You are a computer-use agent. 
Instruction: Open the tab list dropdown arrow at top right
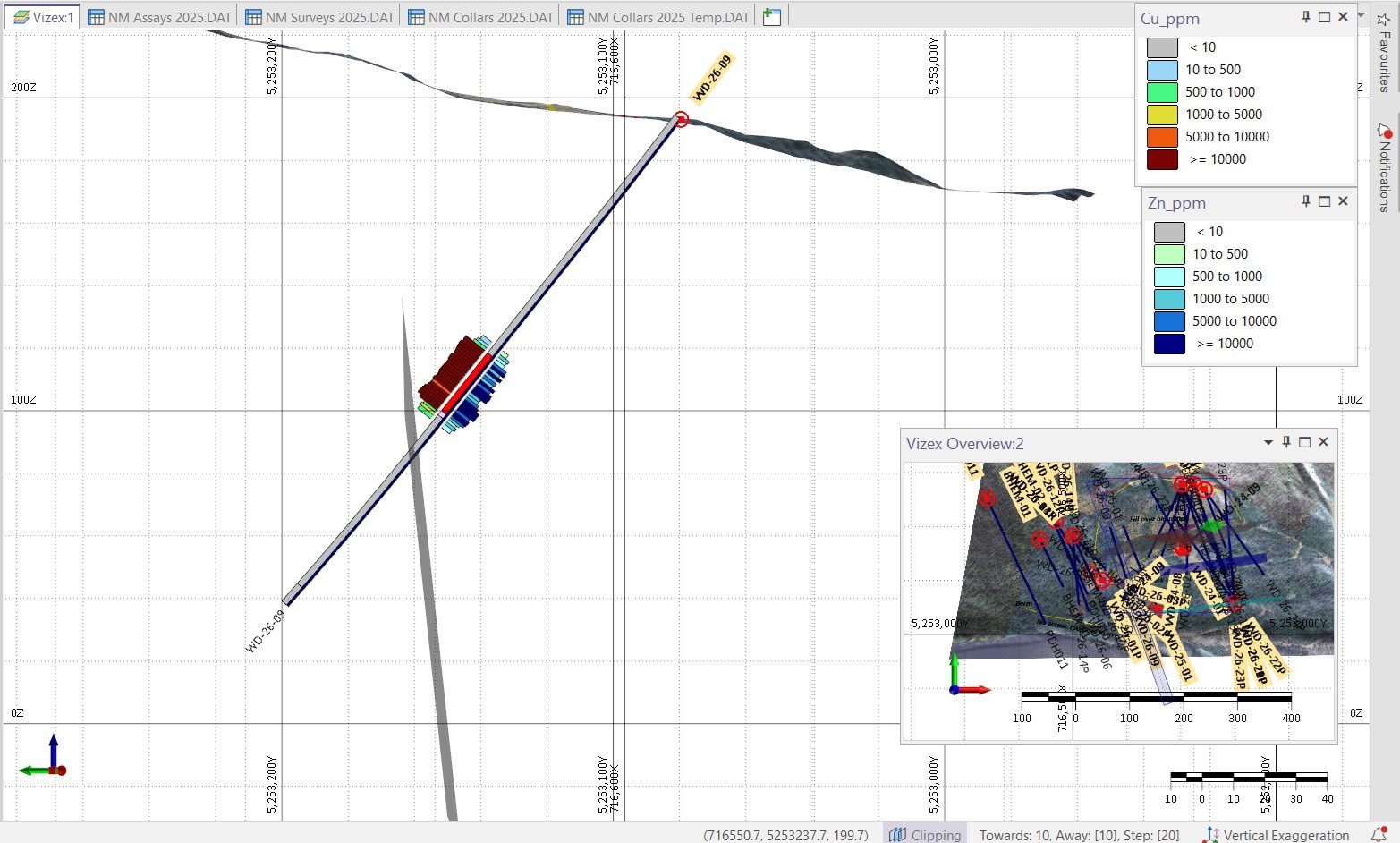tap(1362, 15)
